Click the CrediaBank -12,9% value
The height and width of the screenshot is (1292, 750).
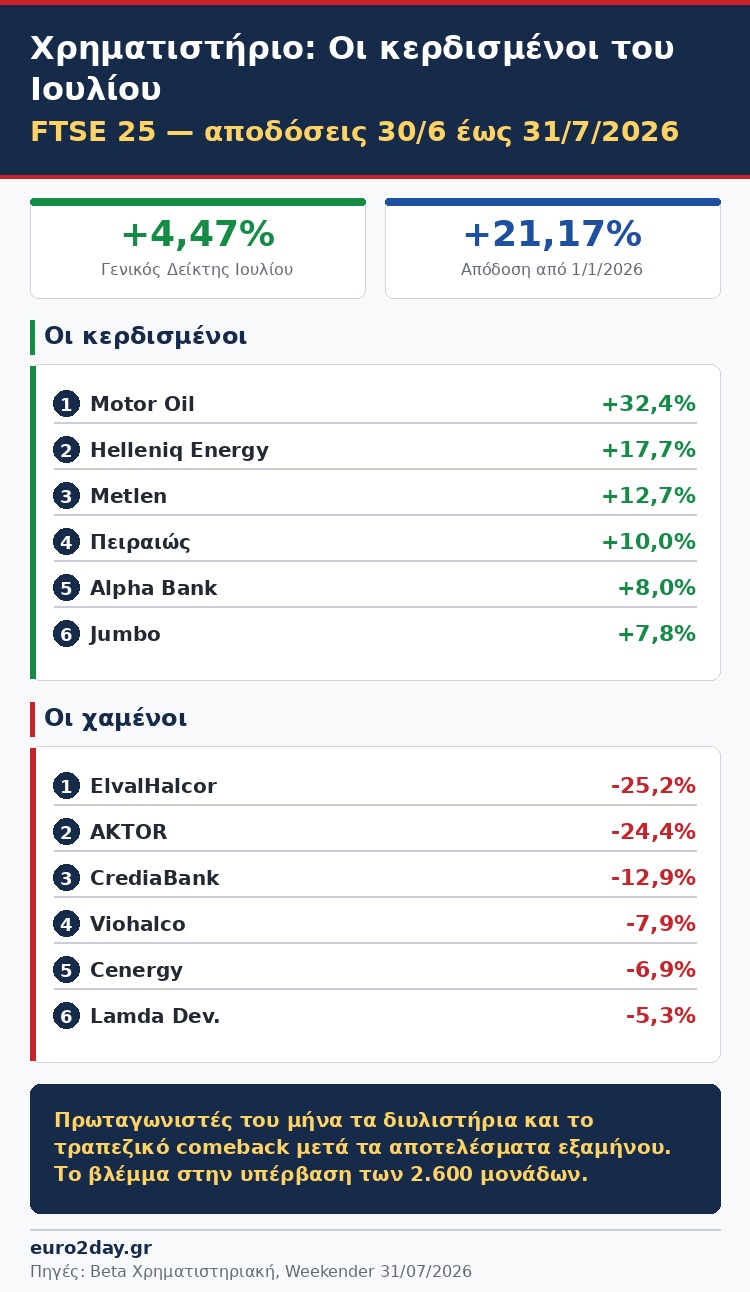pyautogui.click(x=653, y=878)
